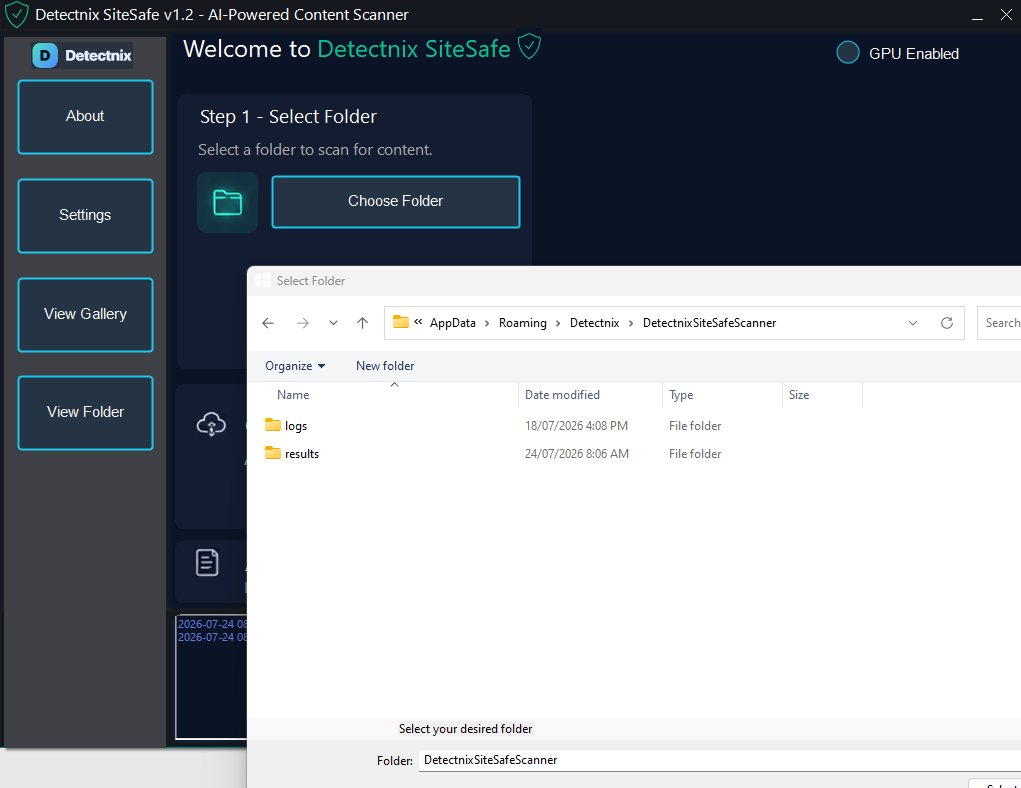The width and height of the screenshot is (1021, 788).
Task: Navigate to Detectnix in breadcrumb
Action: (594, 323)
